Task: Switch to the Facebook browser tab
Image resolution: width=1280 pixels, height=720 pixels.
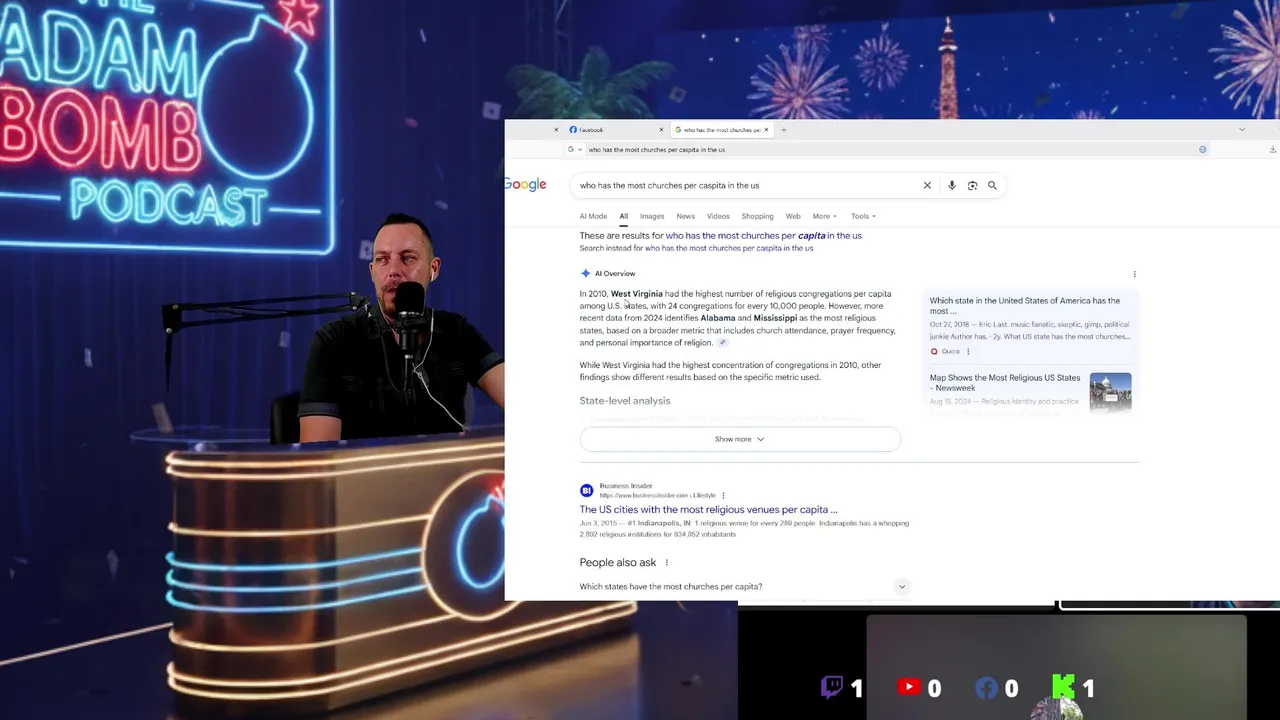Action: tap(615, 130)
